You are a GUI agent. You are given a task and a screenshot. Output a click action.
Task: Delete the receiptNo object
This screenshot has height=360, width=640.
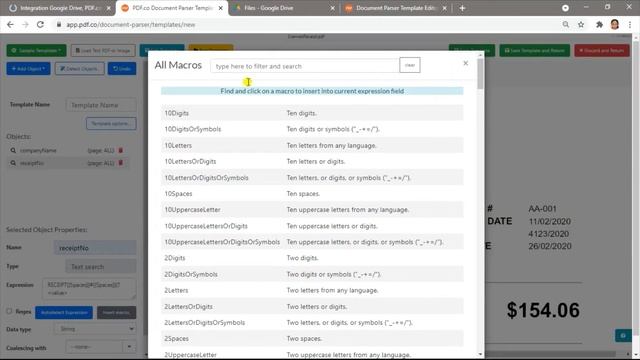[121, 163]
